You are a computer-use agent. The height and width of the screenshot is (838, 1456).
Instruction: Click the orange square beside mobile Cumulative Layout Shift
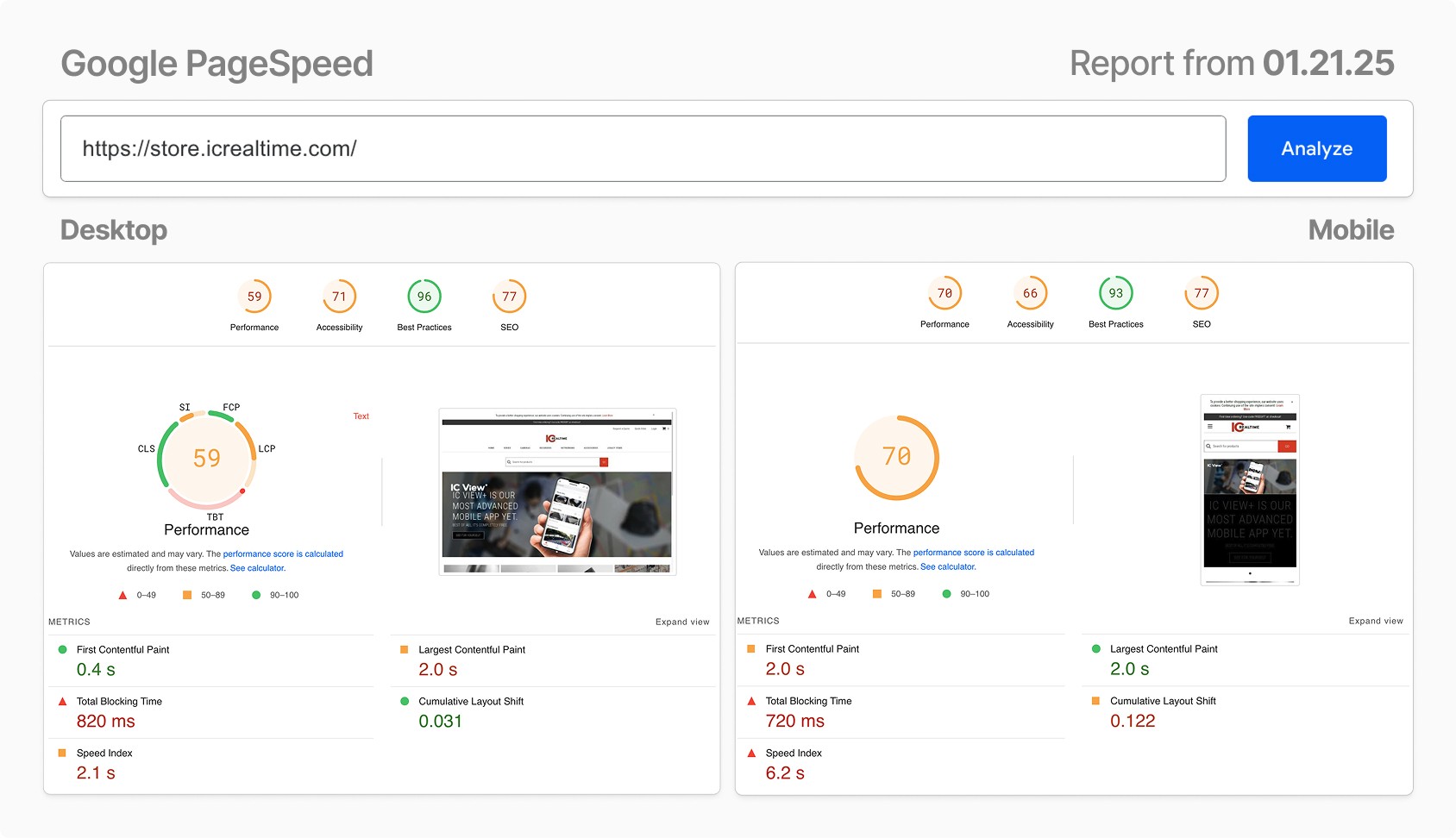click(x=1095, y=701)
